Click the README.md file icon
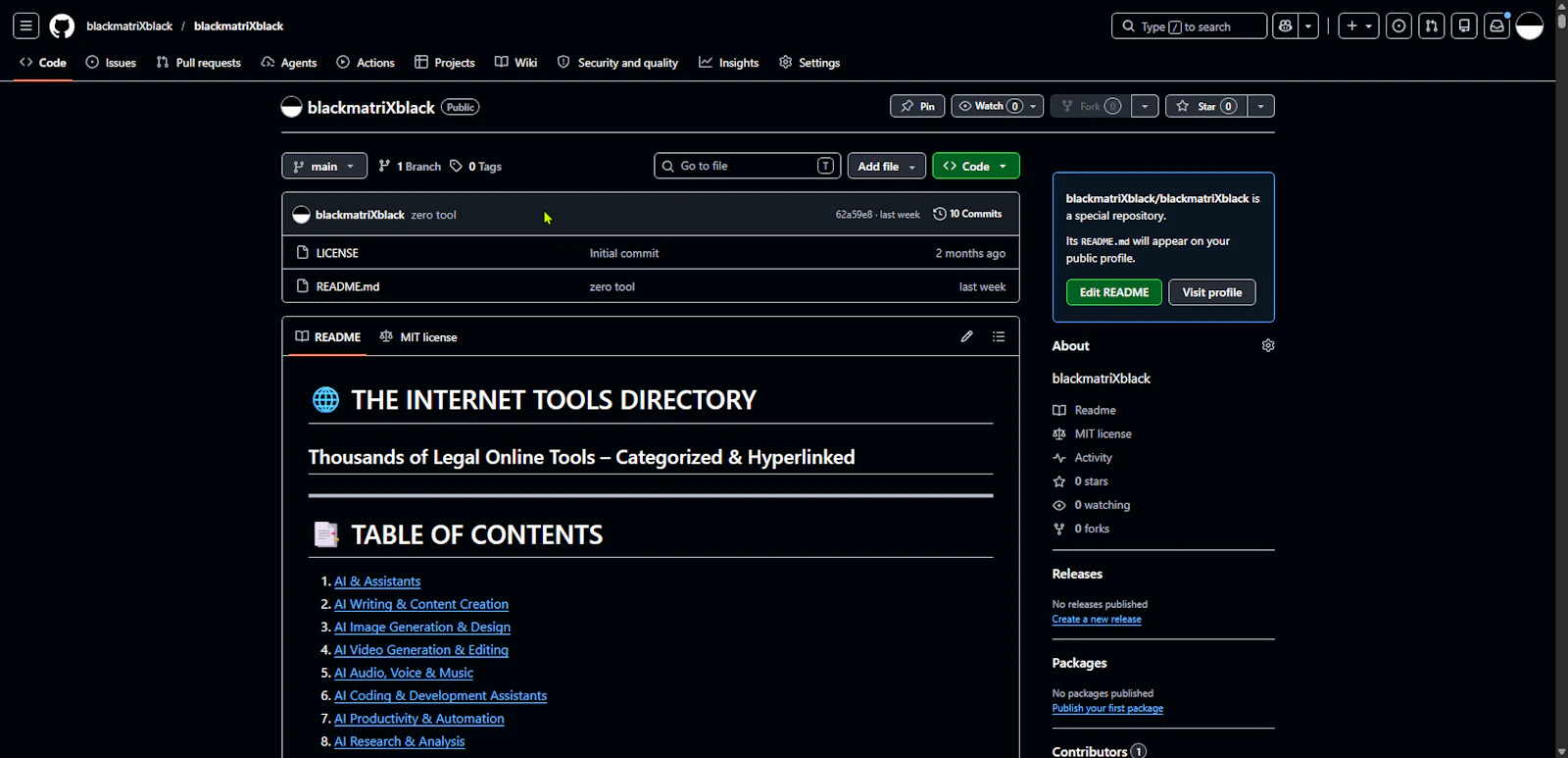 point(303,286)
